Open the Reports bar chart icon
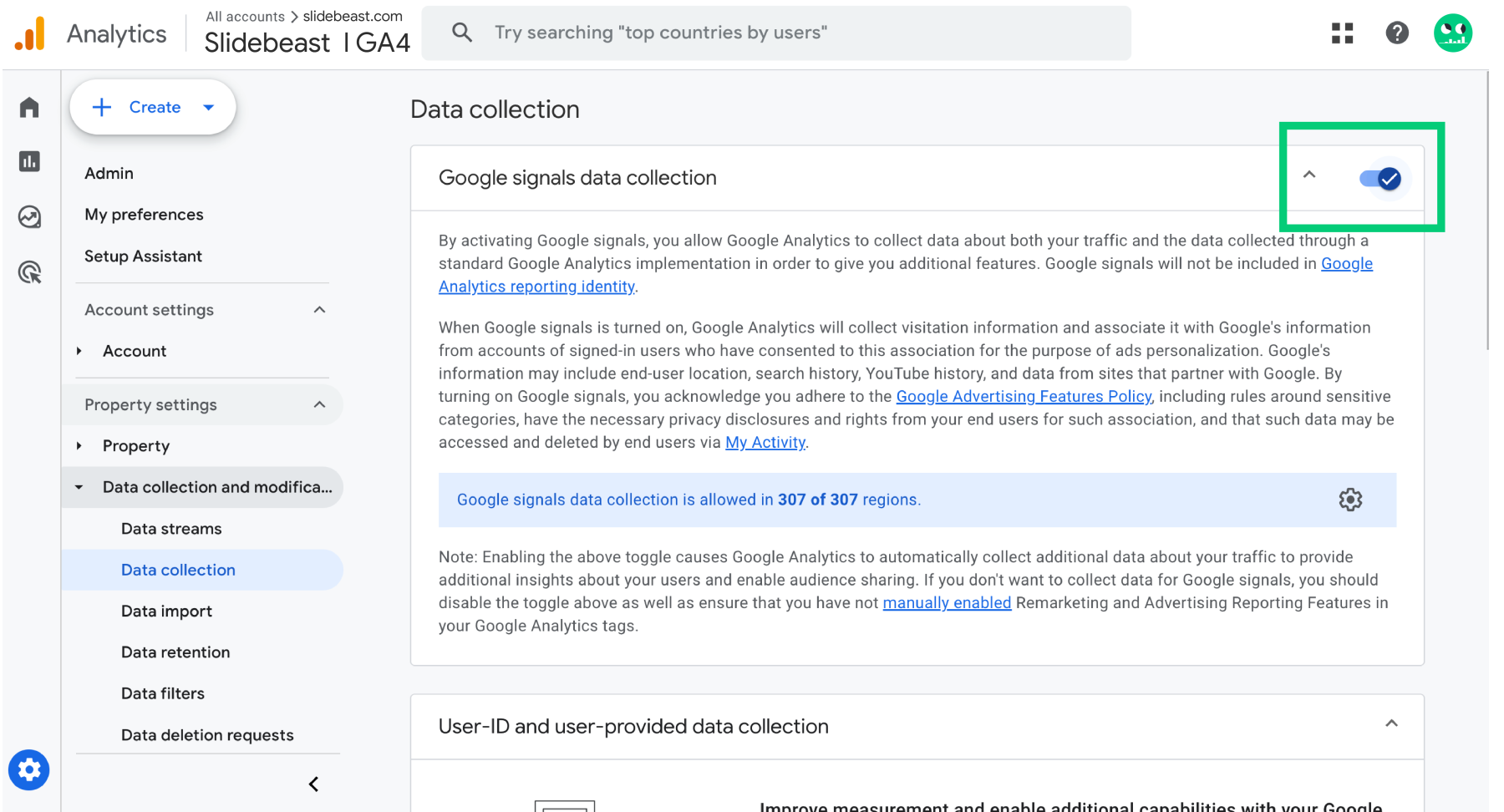The width and height of the screenshot is (1504, 812). tap(29, 161)
